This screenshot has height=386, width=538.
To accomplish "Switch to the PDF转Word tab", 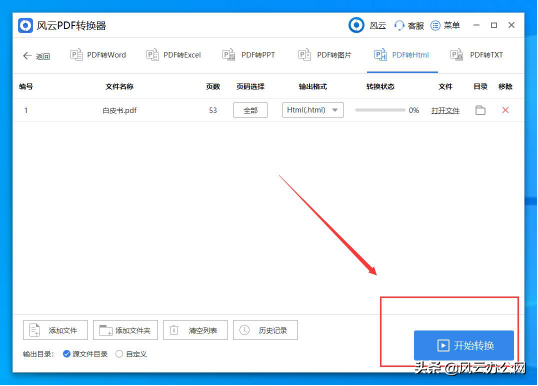I will (98, 55).
